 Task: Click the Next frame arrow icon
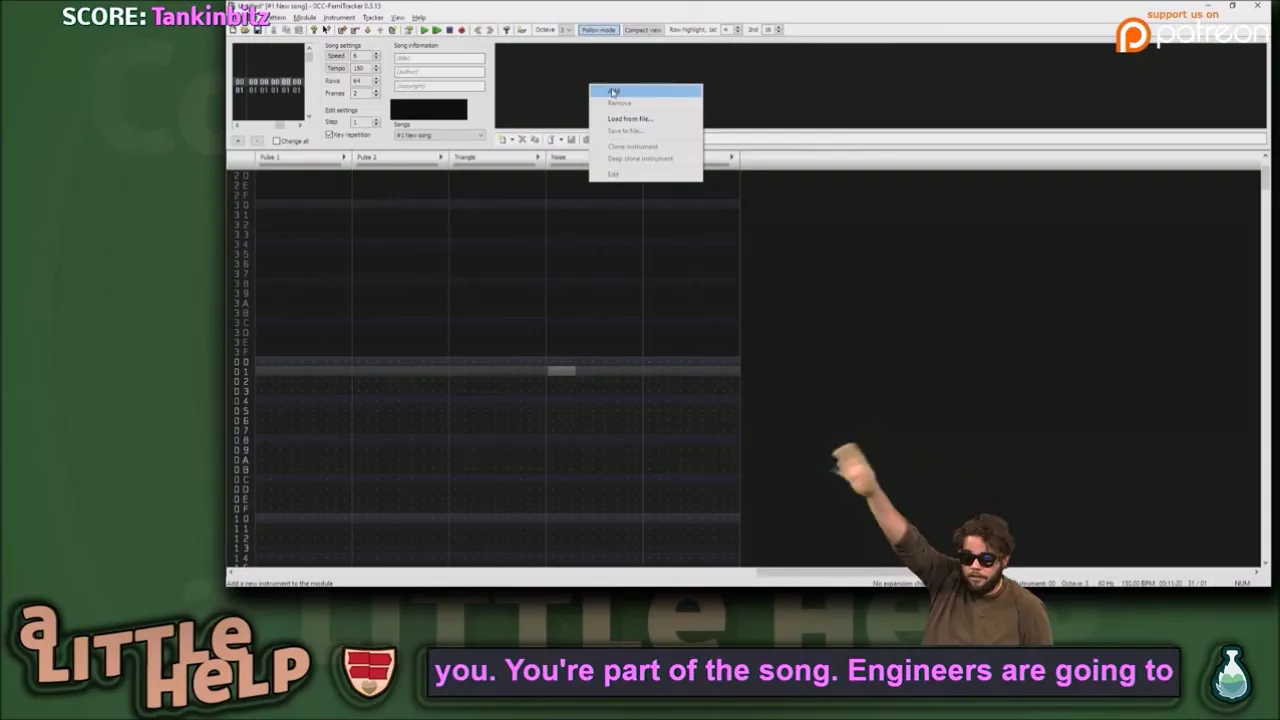tap(490, 30)
